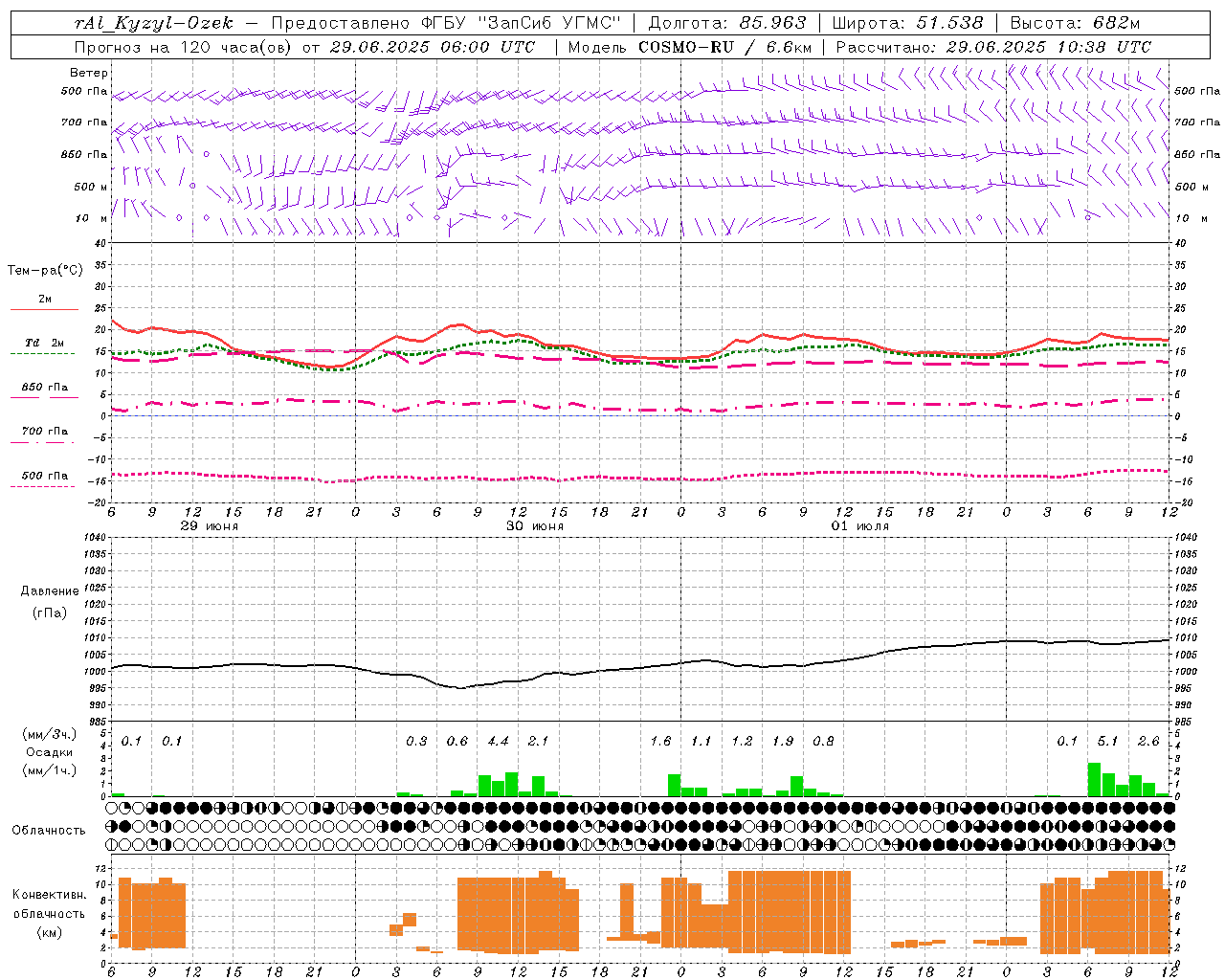The width and height of the screenshot is (1225, 980).
Task: Click the dash-dot line sample under the legend's 700 гПа
Action: [x=43, y=442]
